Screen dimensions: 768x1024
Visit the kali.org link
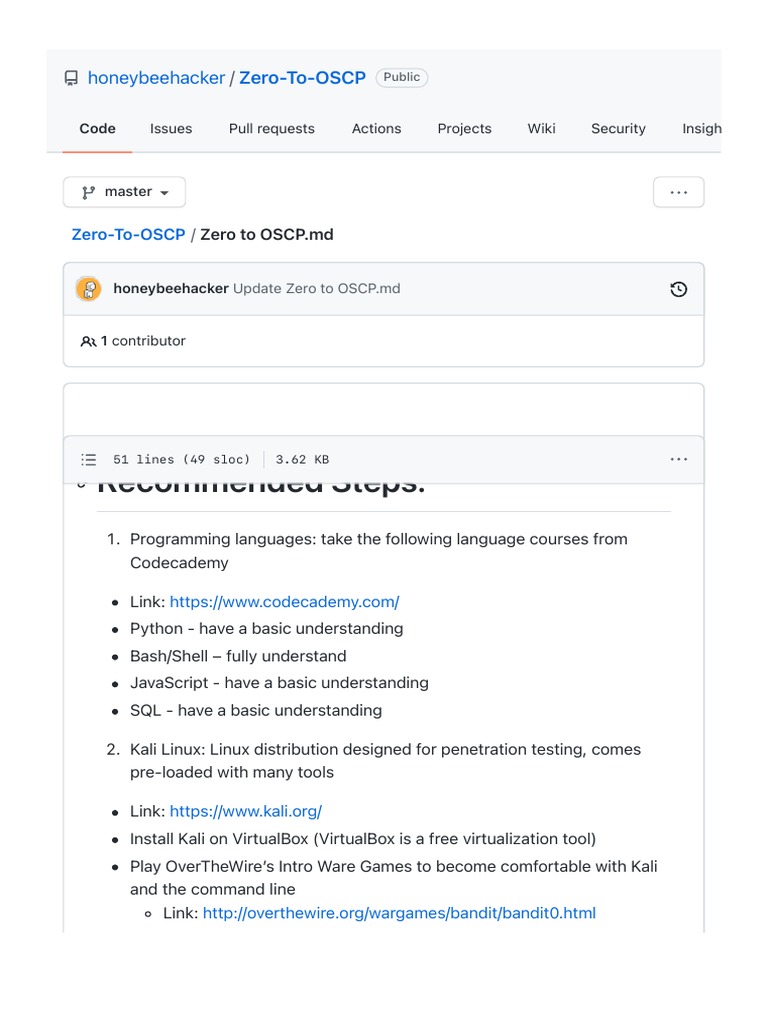(245, 811)
